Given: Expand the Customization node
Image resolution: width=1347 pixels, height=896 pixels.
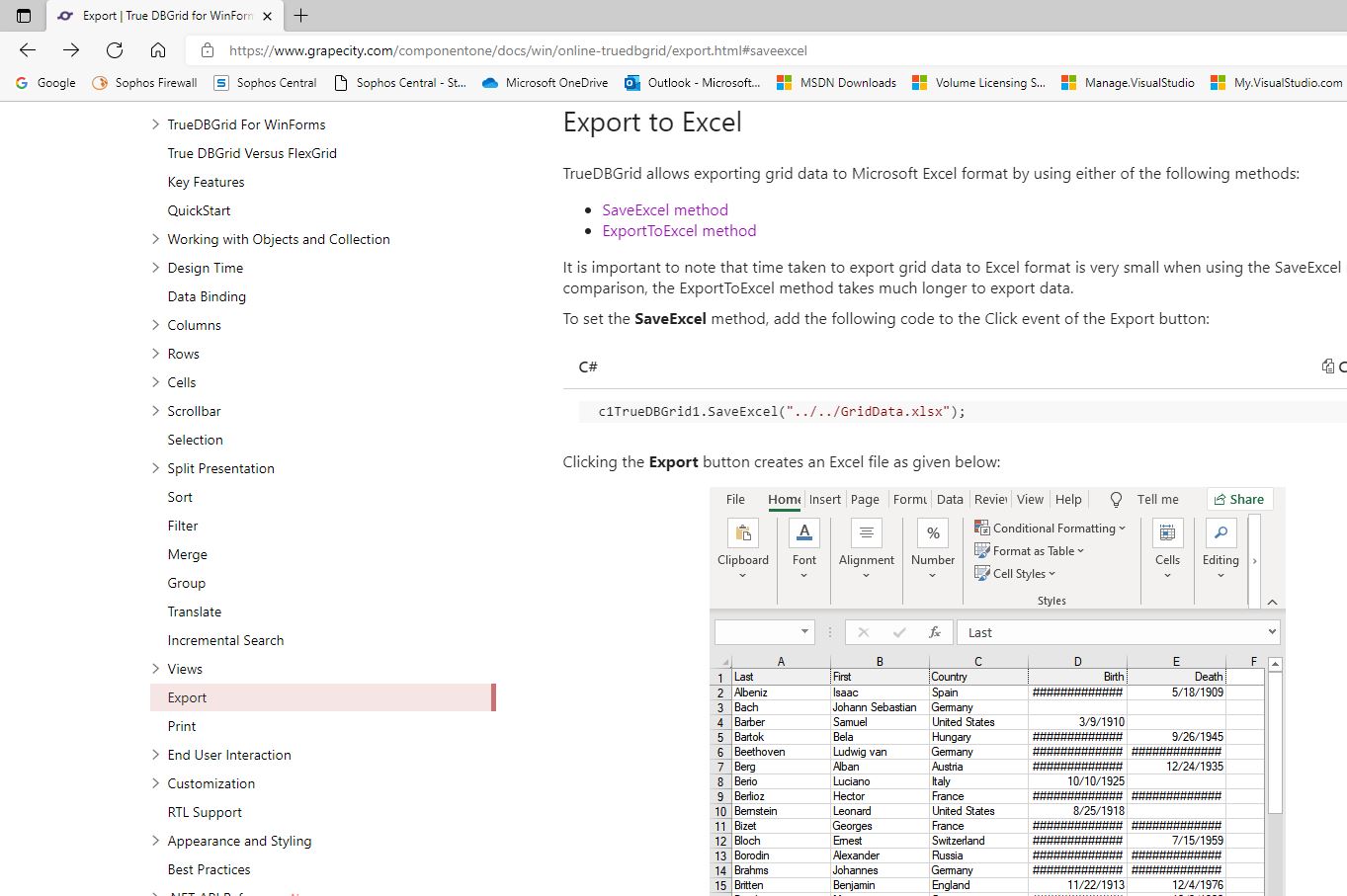Looking at the screenshot, I should (155, 783).
